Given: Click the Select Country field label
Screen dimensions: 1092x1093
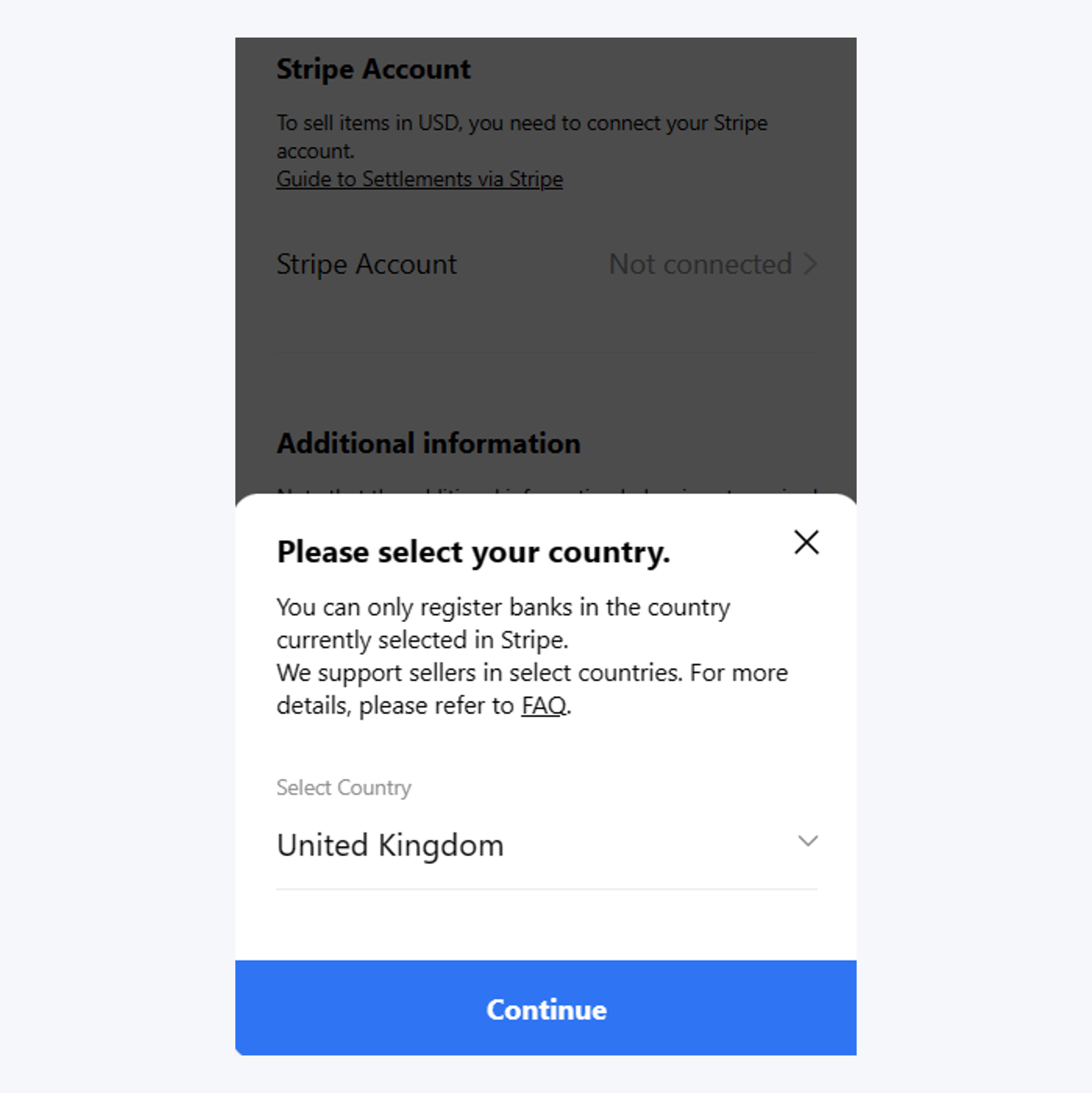Looking at the screenshot, I should point(344,787).
